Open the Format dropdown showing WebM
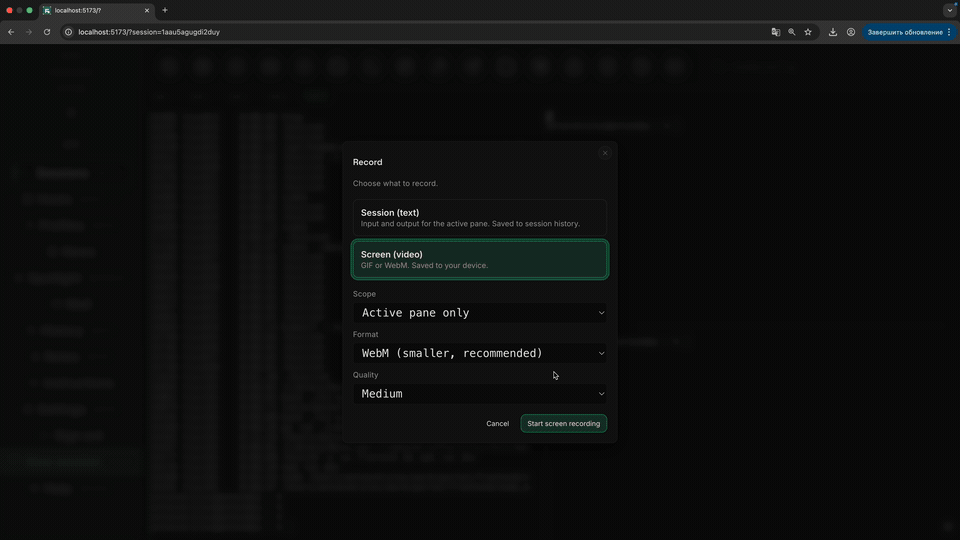The image size is (960, 540). [x=479, y=353]
